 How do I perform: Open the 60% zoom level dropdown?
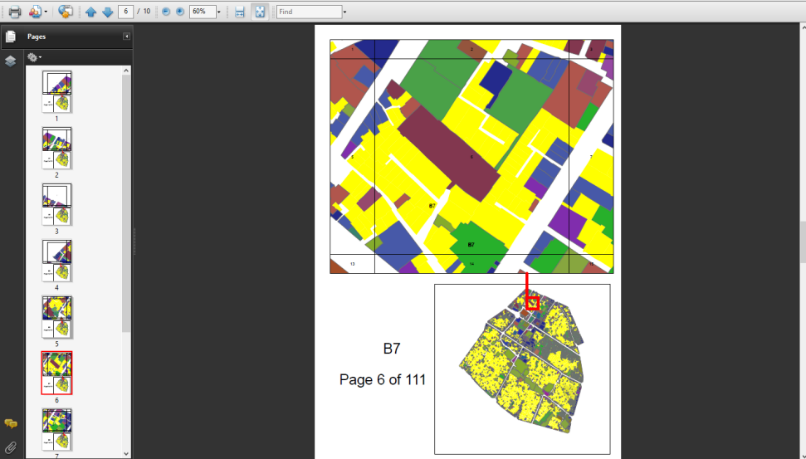219,12
